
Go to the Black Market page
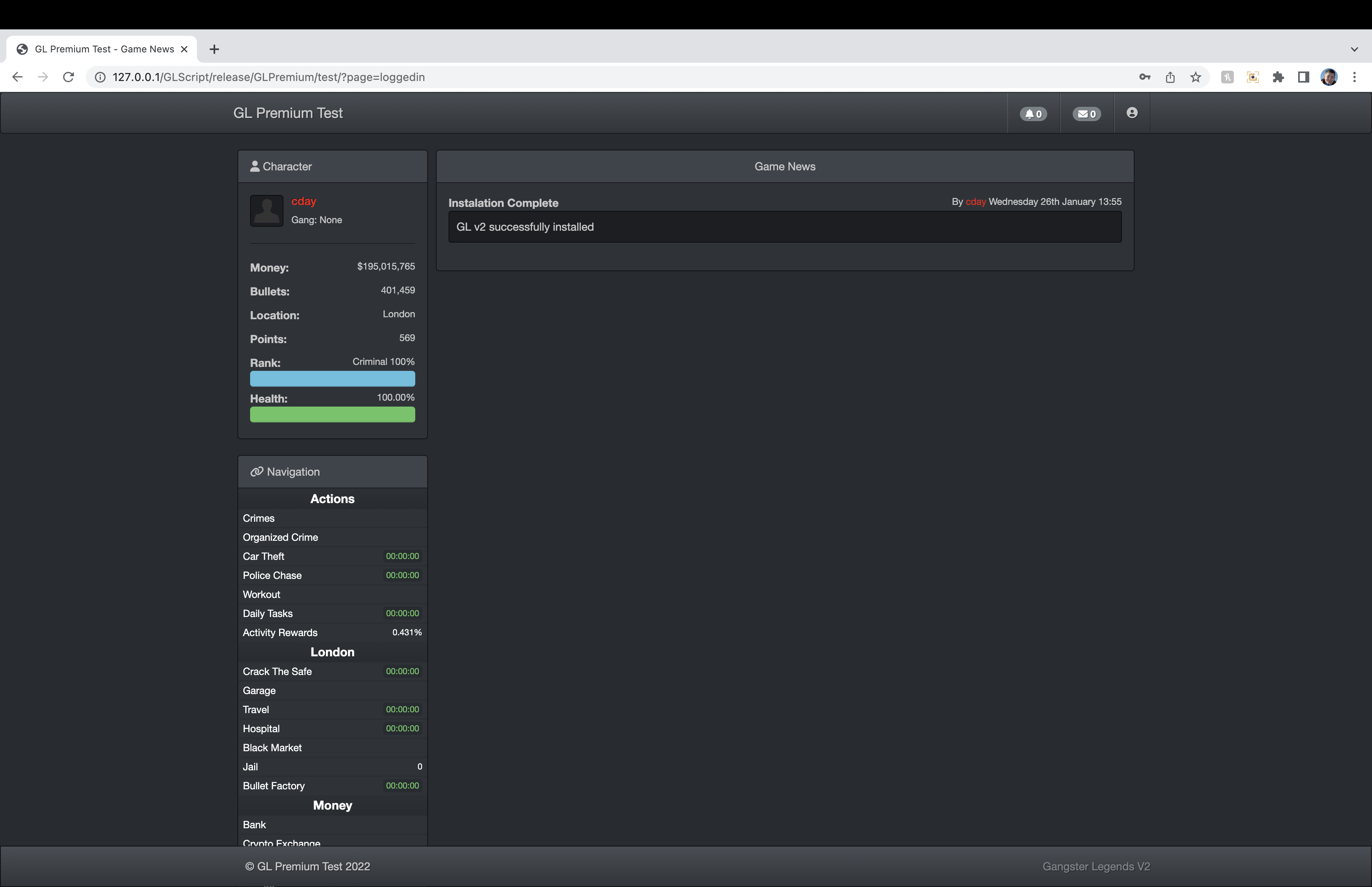pyautogui.click(x=272, y=747)
